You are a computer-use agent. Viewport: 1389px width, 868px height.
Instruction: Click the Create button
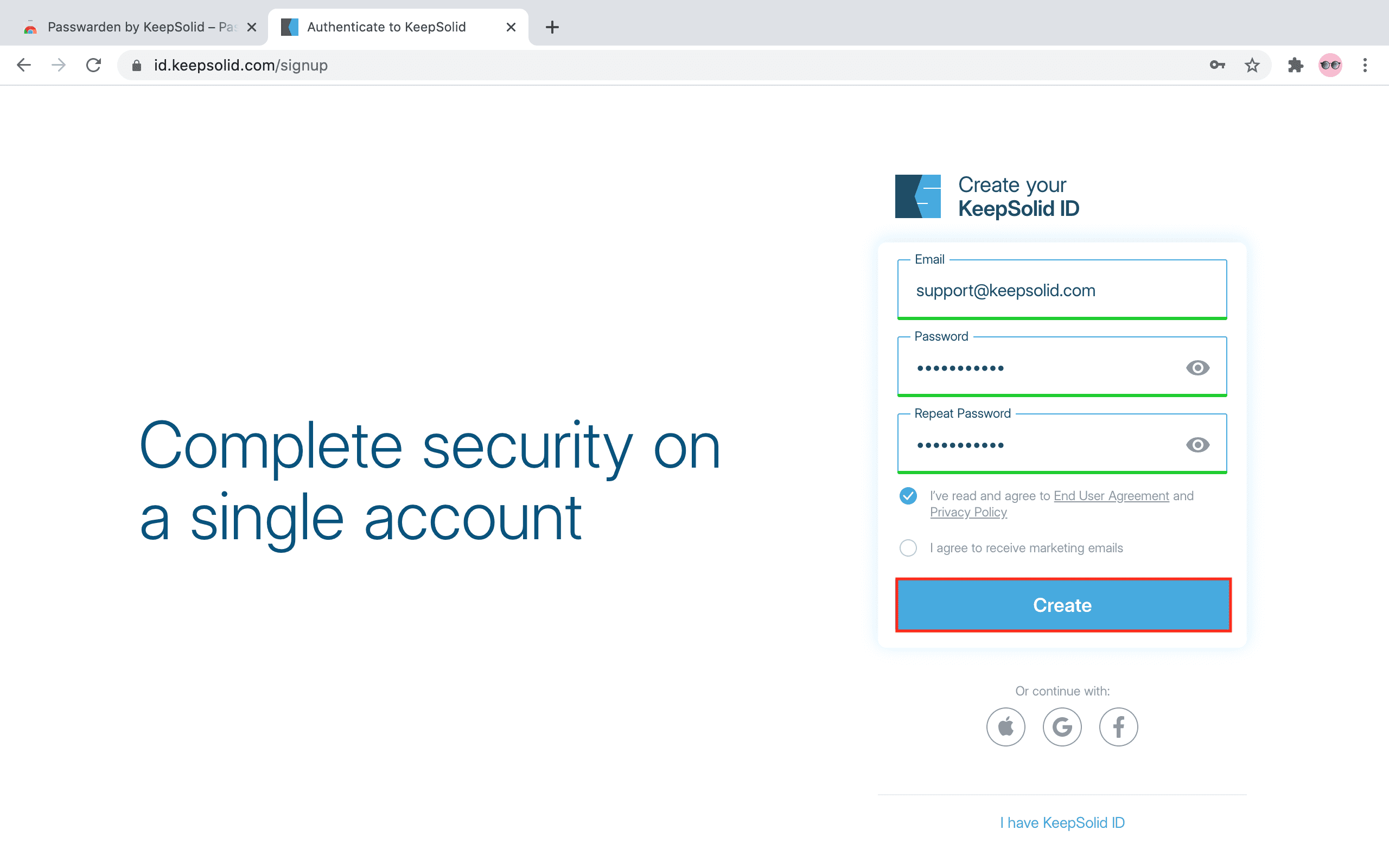coord(1063,605)
